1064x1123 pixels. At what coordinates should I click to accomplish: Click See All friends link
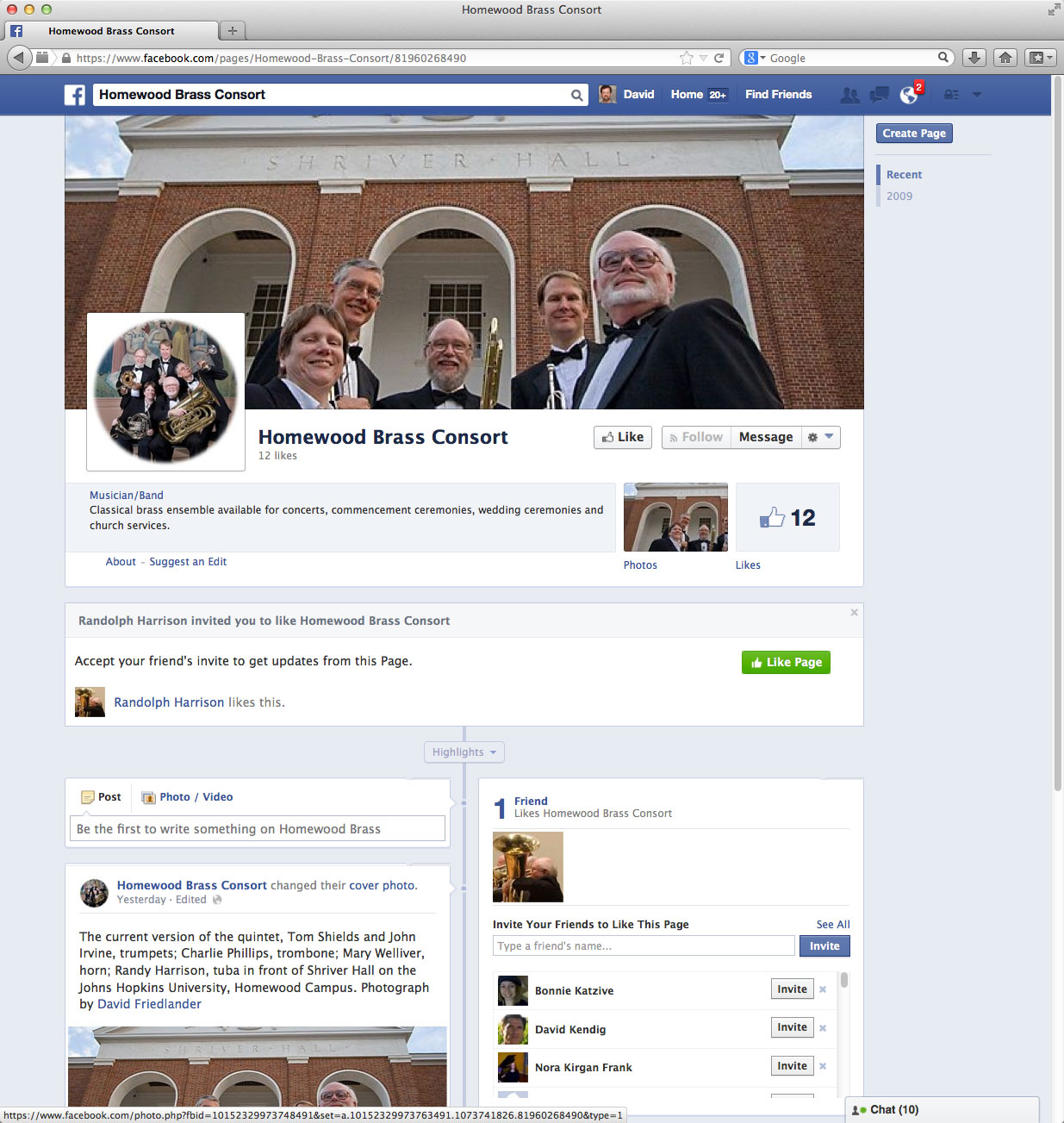[833, 925]
